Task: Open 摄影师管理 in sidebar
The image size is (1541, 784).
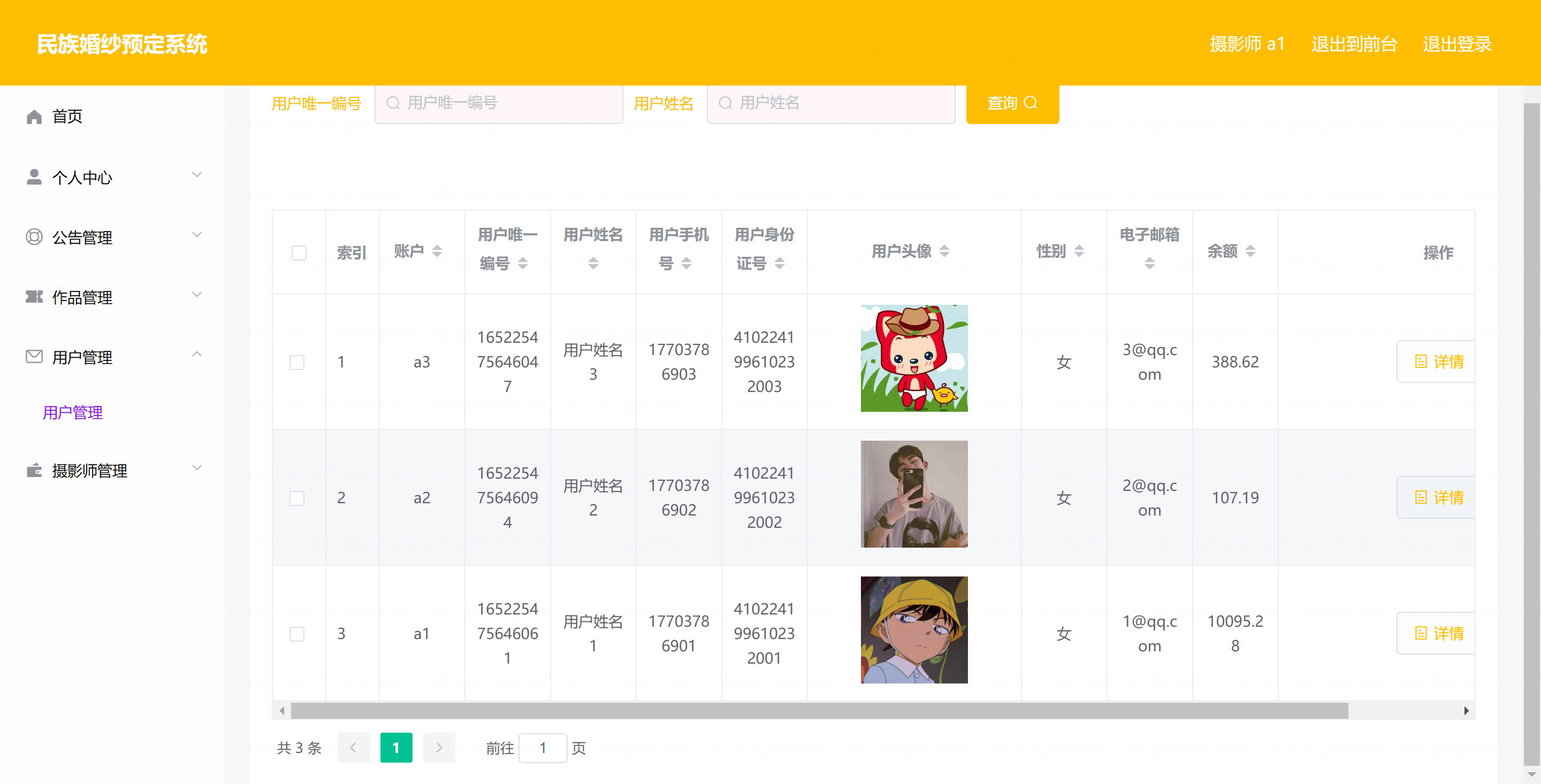Action: click(x=112, y=470)
